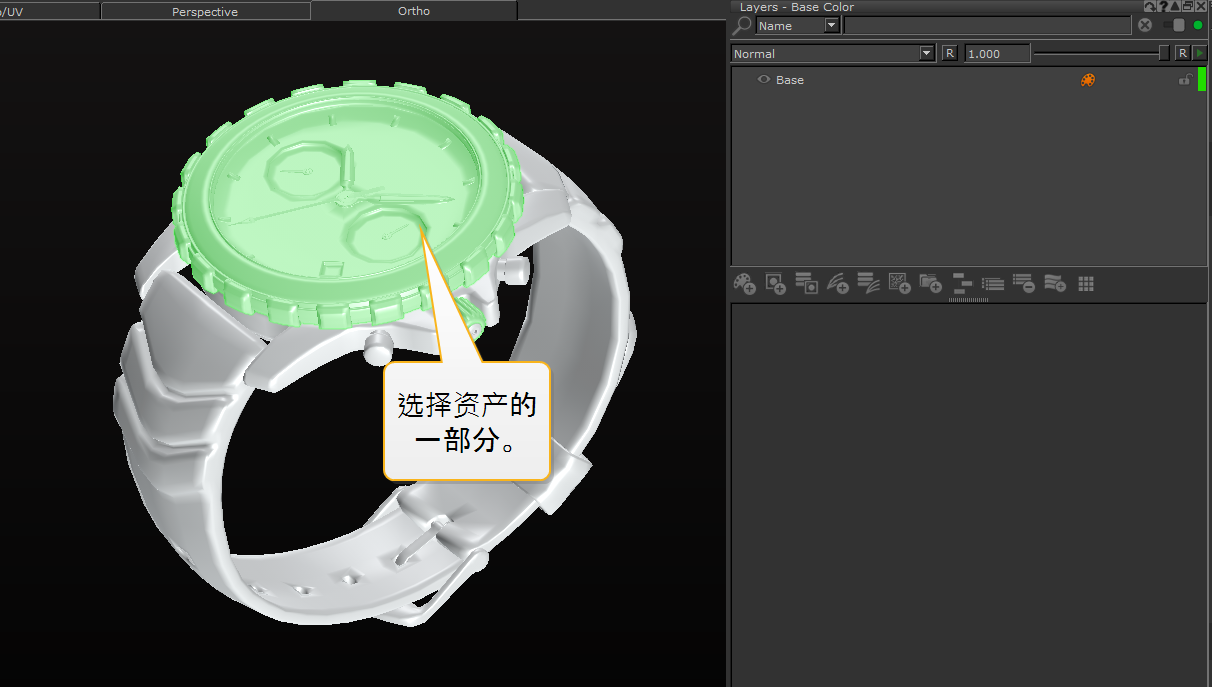Click the add layer group folder icon
The width and height of the screenshot is (1212, 687).
click(930, 284)
